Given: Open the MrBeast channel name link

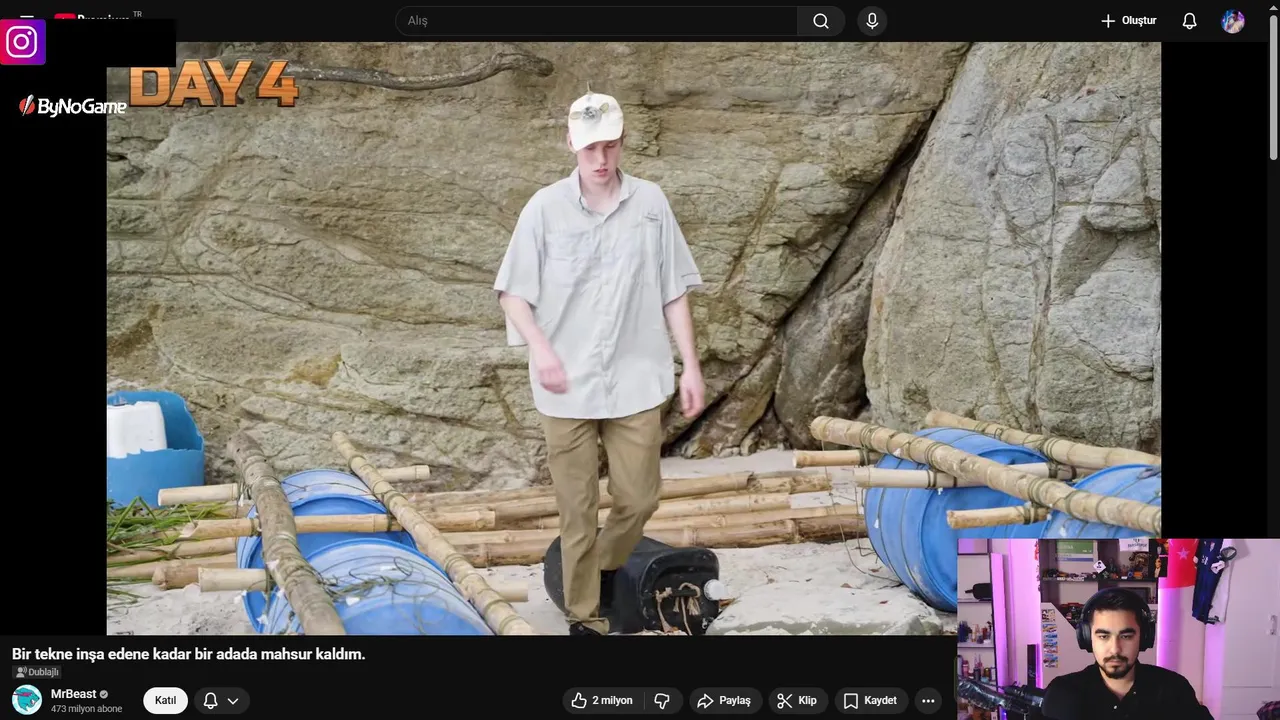Looking at the screenshot, I should pyautogui.click(x=74, y=694).
